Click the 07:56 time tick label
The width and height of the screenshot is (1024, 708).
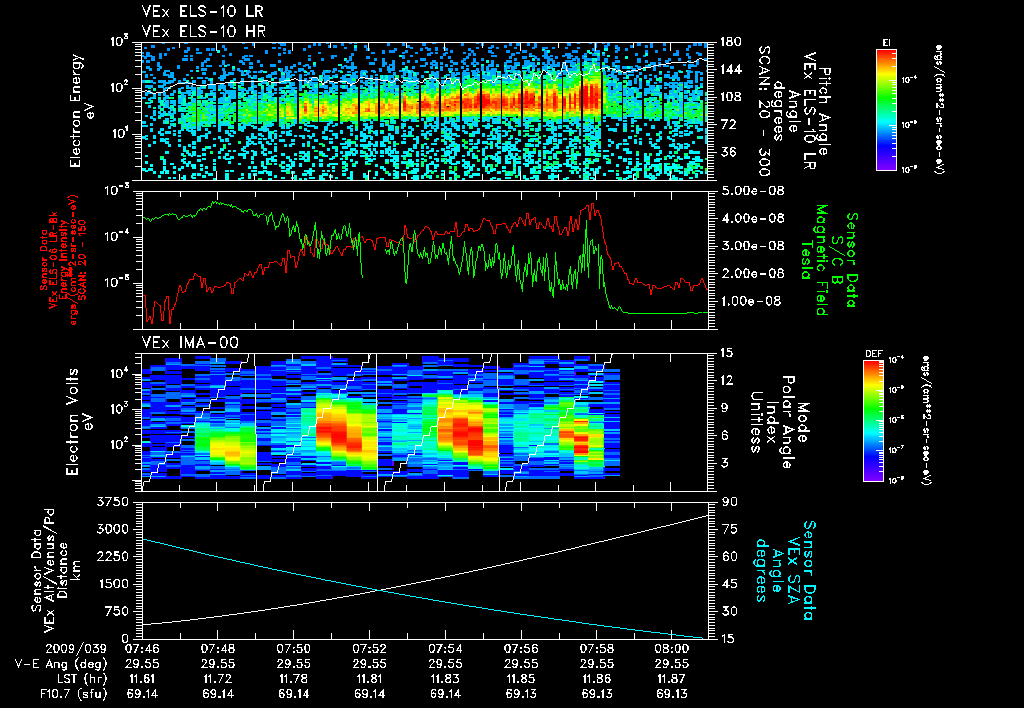521,649
